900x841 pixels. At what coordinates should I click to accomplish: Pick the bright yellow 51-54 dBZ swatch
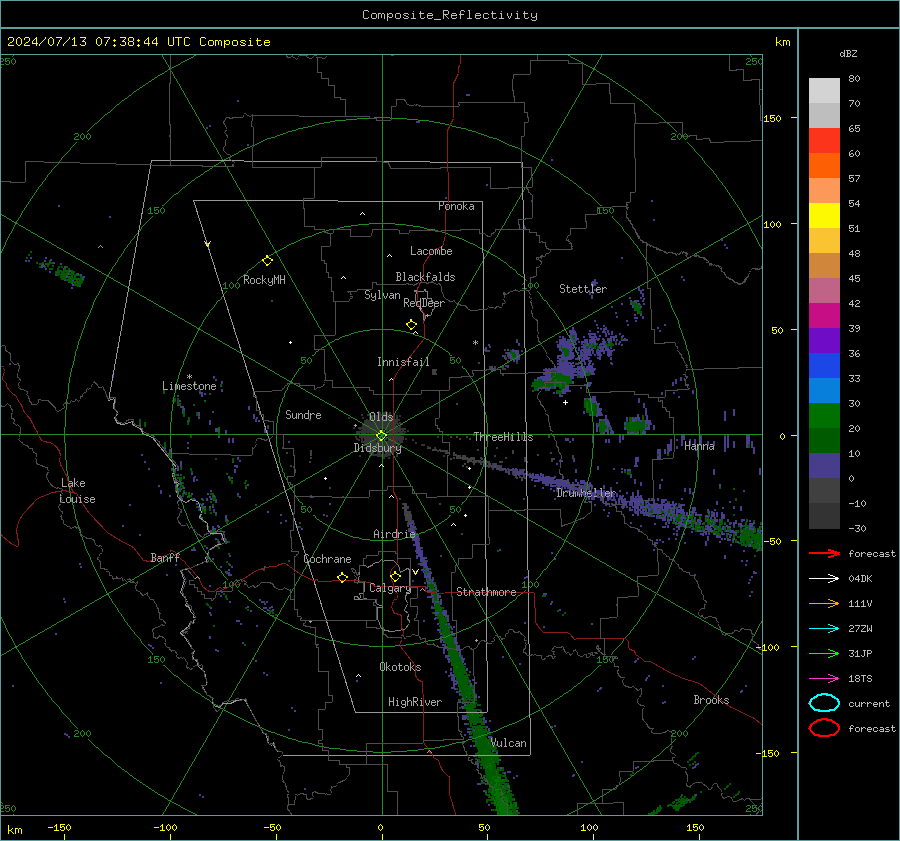[824, 215]
